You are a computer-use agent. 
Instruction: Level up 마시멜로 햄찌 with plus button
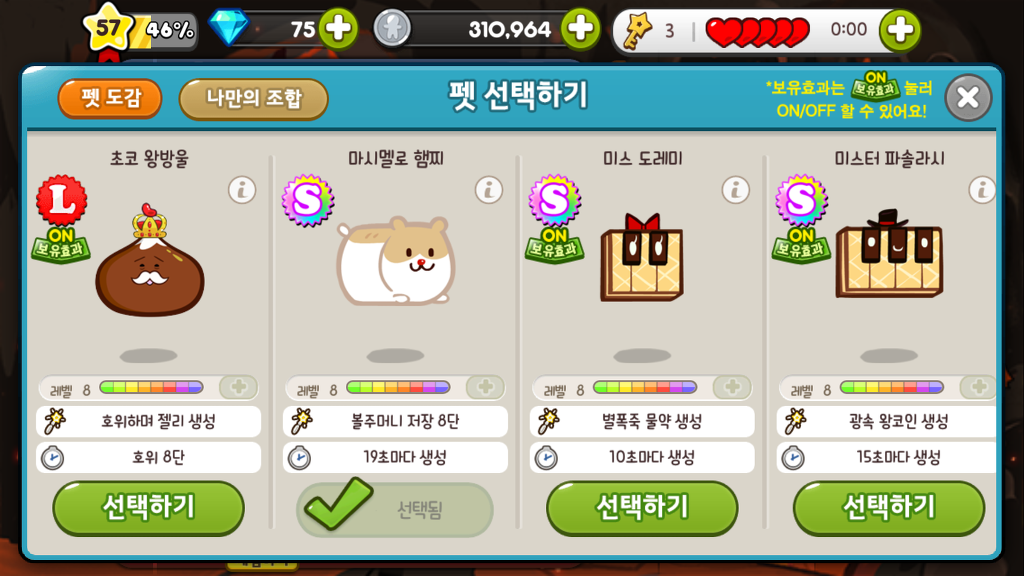485,387
